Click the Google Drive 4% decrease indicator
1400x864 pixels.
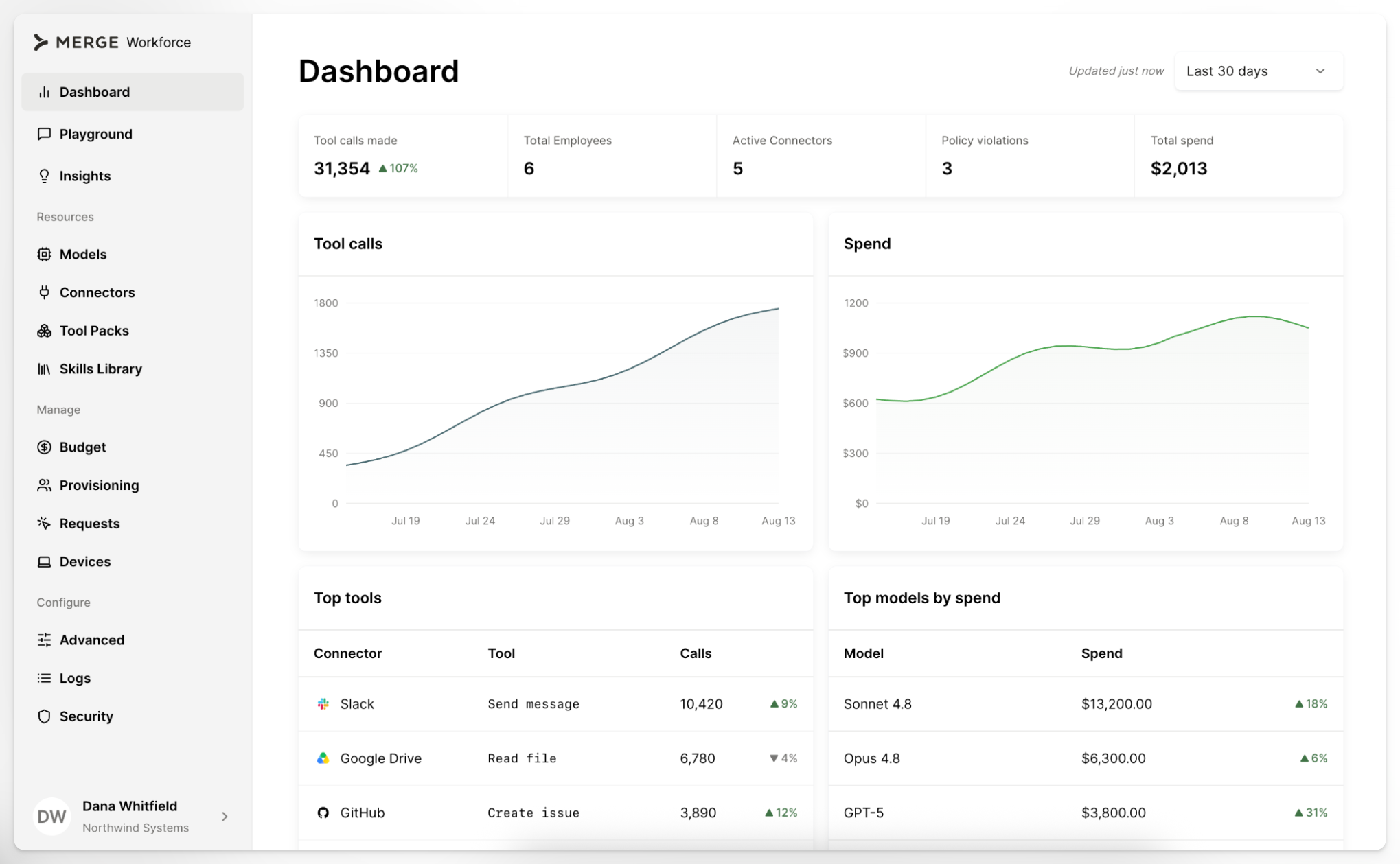coord(783,758)
